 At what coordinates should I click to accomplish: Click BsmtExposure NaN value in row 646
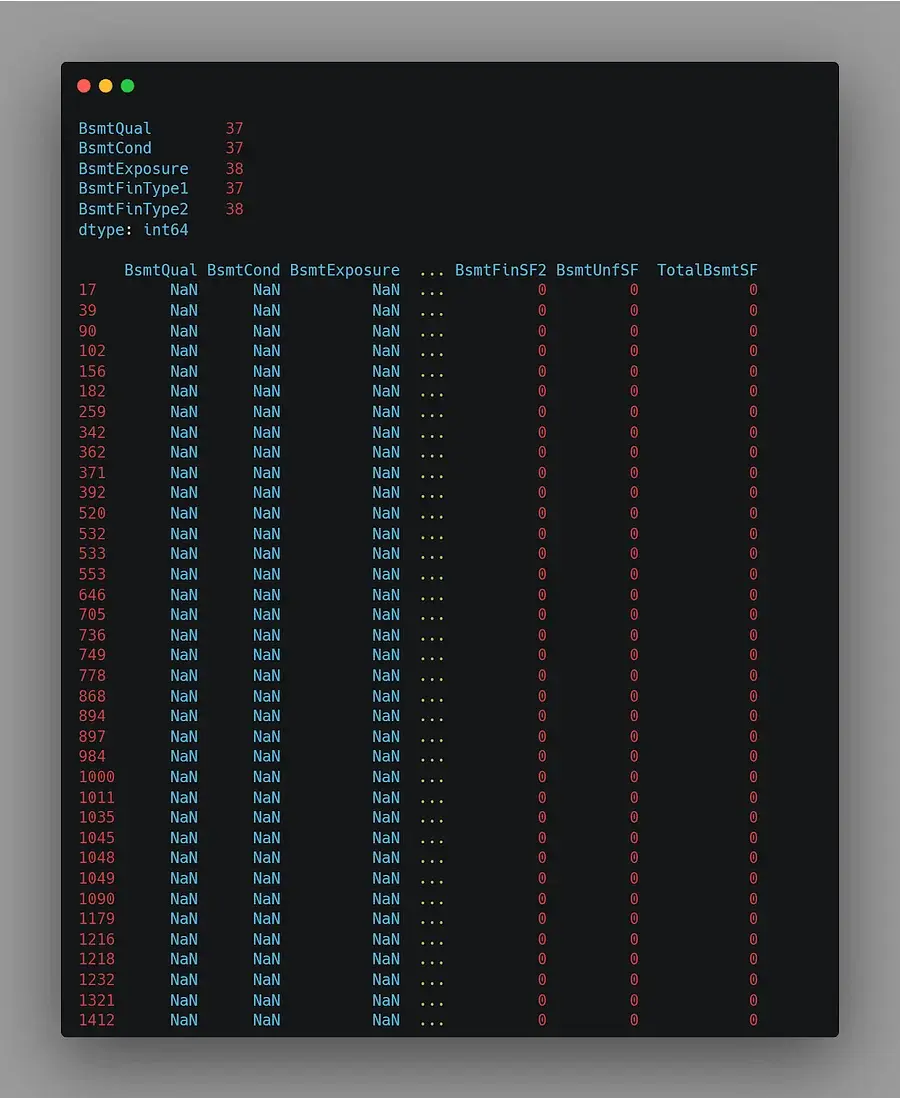386,595
